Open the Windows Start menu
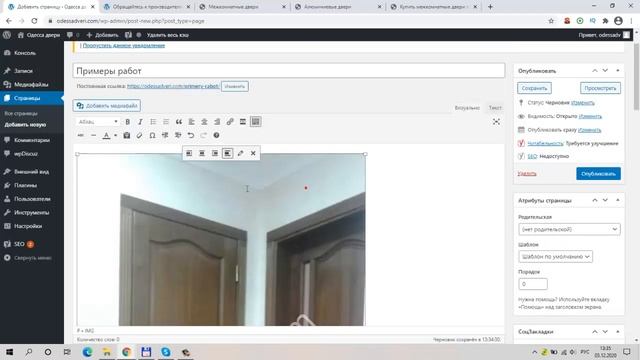 tap(9, 352)
